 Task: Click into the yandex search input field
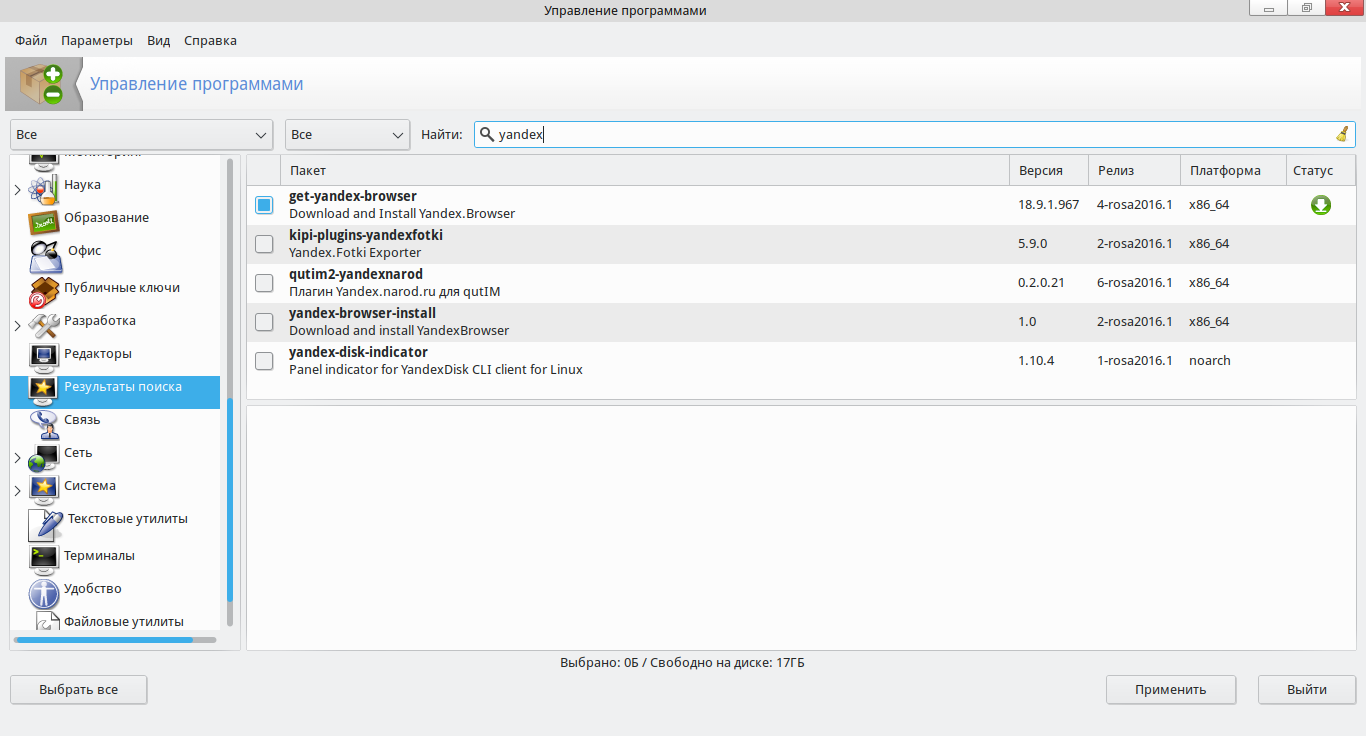(914, 134)
